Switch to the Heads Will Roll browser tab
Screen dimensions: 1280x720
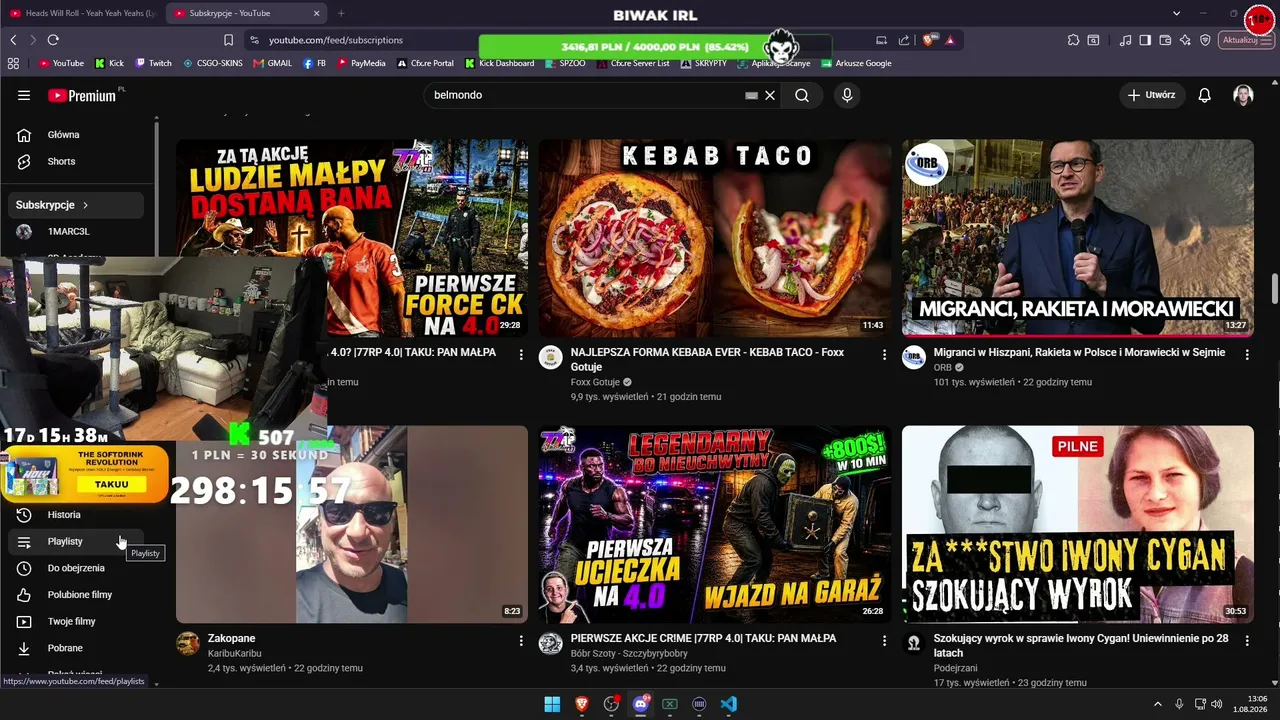click(x=83, y=13)
